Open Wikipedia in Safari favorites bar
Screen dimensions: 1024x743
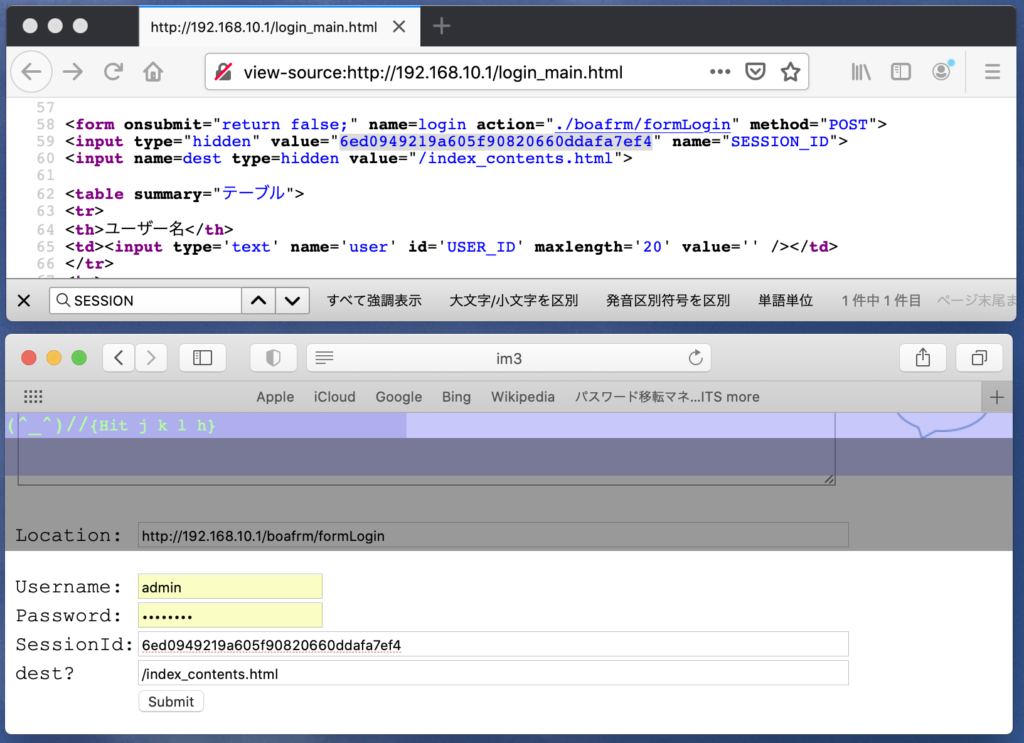point(522,397)
